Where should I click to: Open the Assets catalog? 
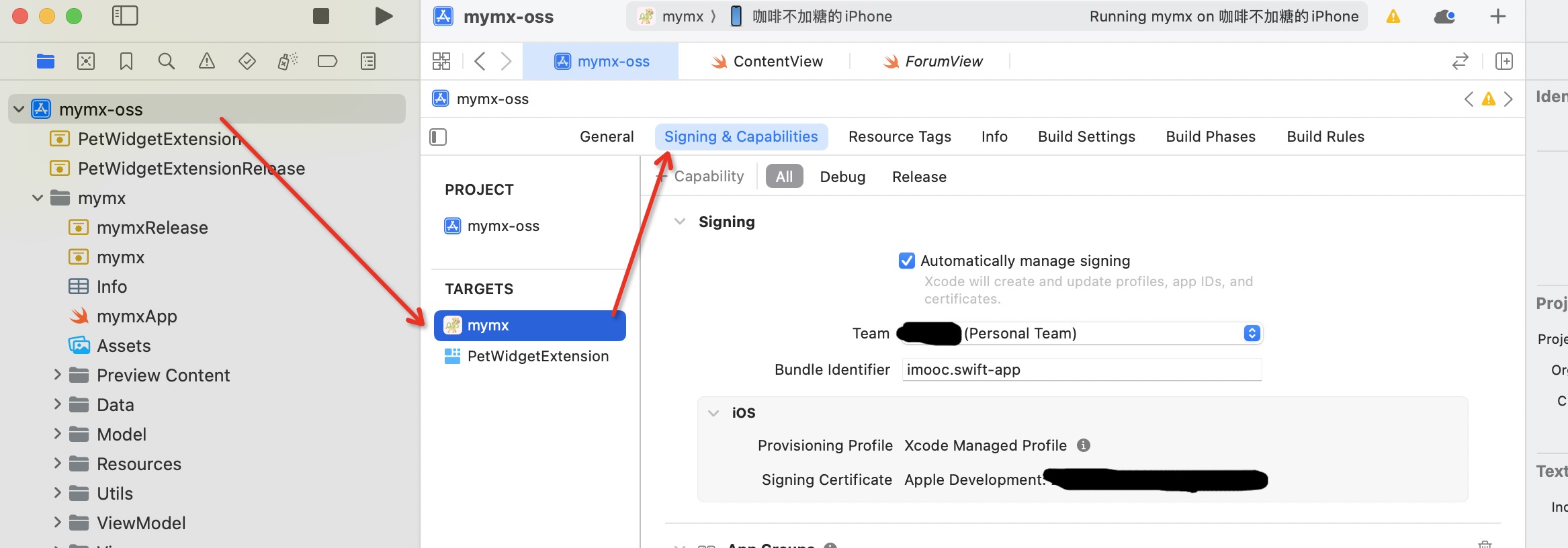tap(110, 346)
